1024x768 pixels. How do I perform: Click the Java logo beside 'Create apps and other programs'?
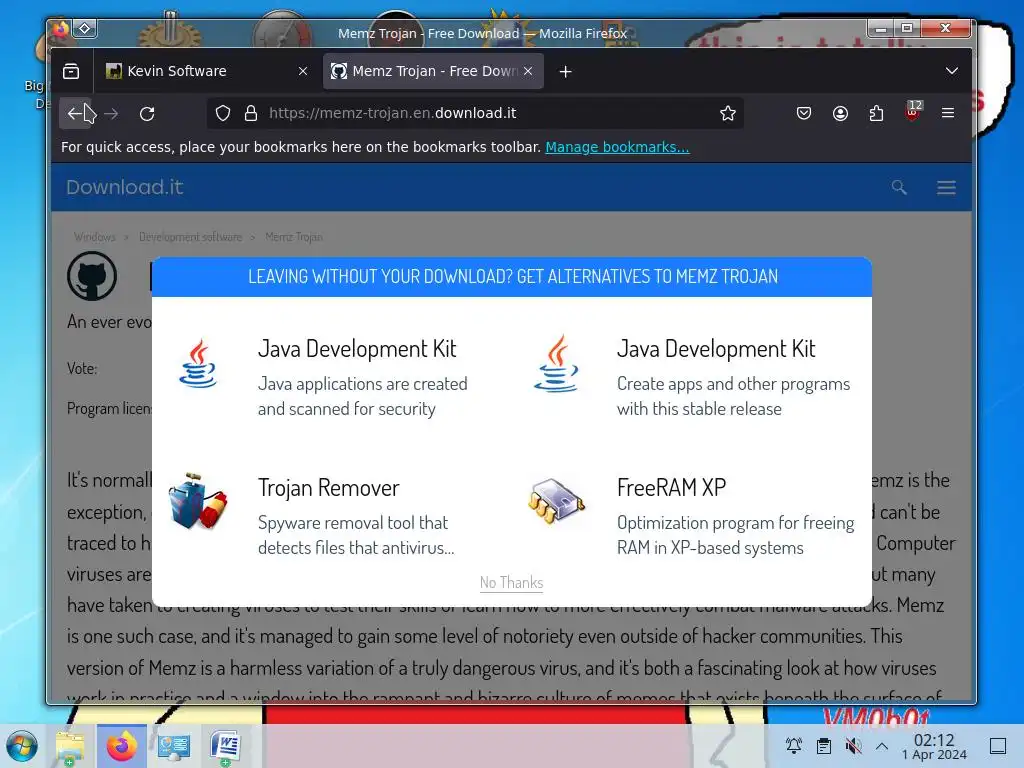point(556,363)
